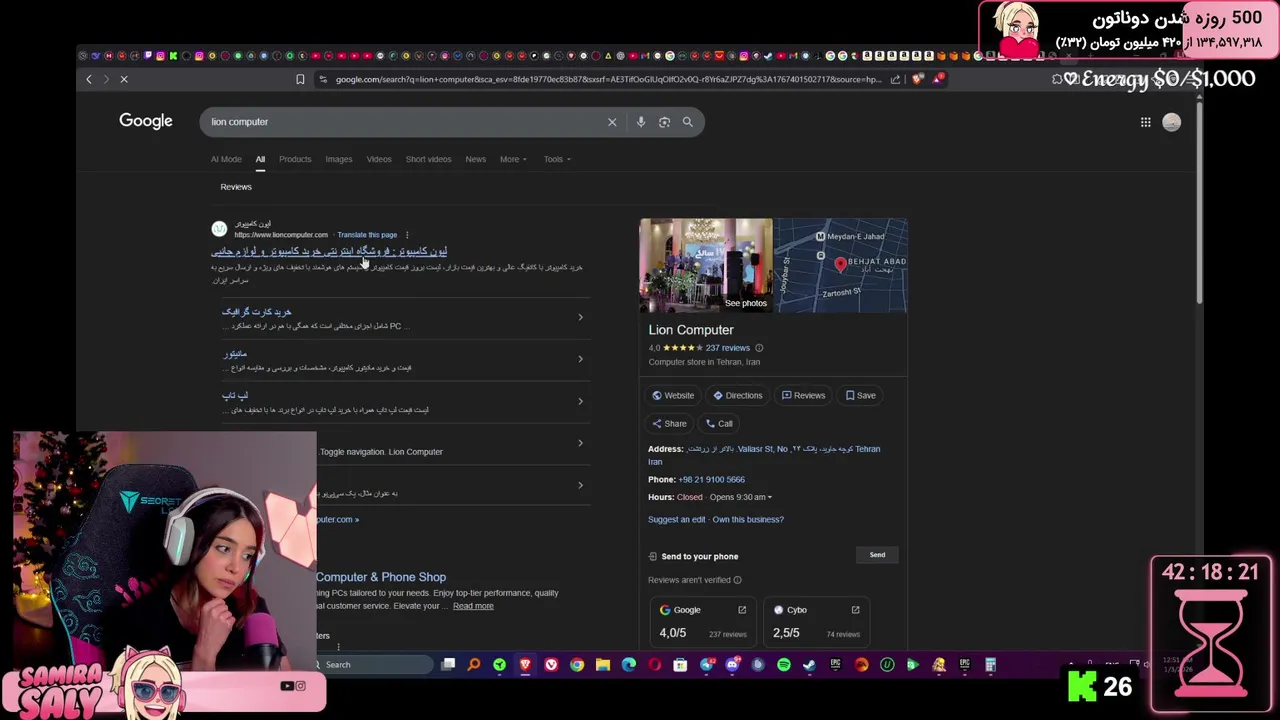The height and width of the screenshot is (720, 1280).
Task: Click the Google logo
Action: click(146, 121)
